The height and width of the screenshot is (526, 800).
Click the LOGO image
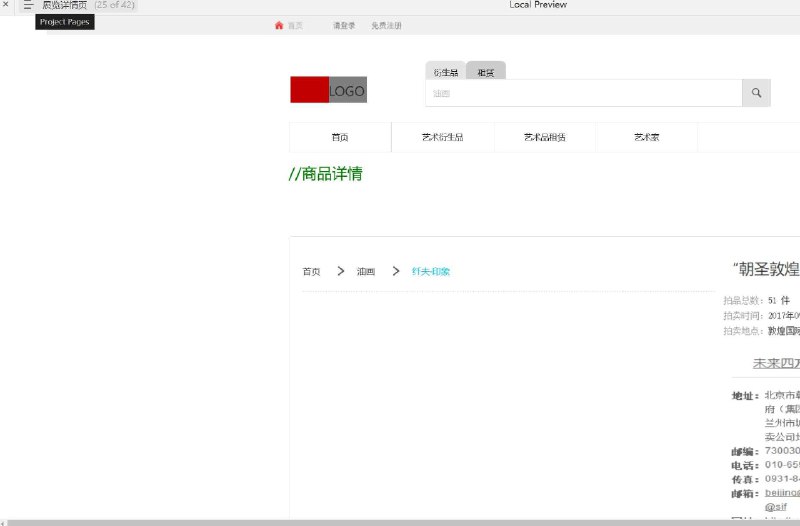click(329, 90)
